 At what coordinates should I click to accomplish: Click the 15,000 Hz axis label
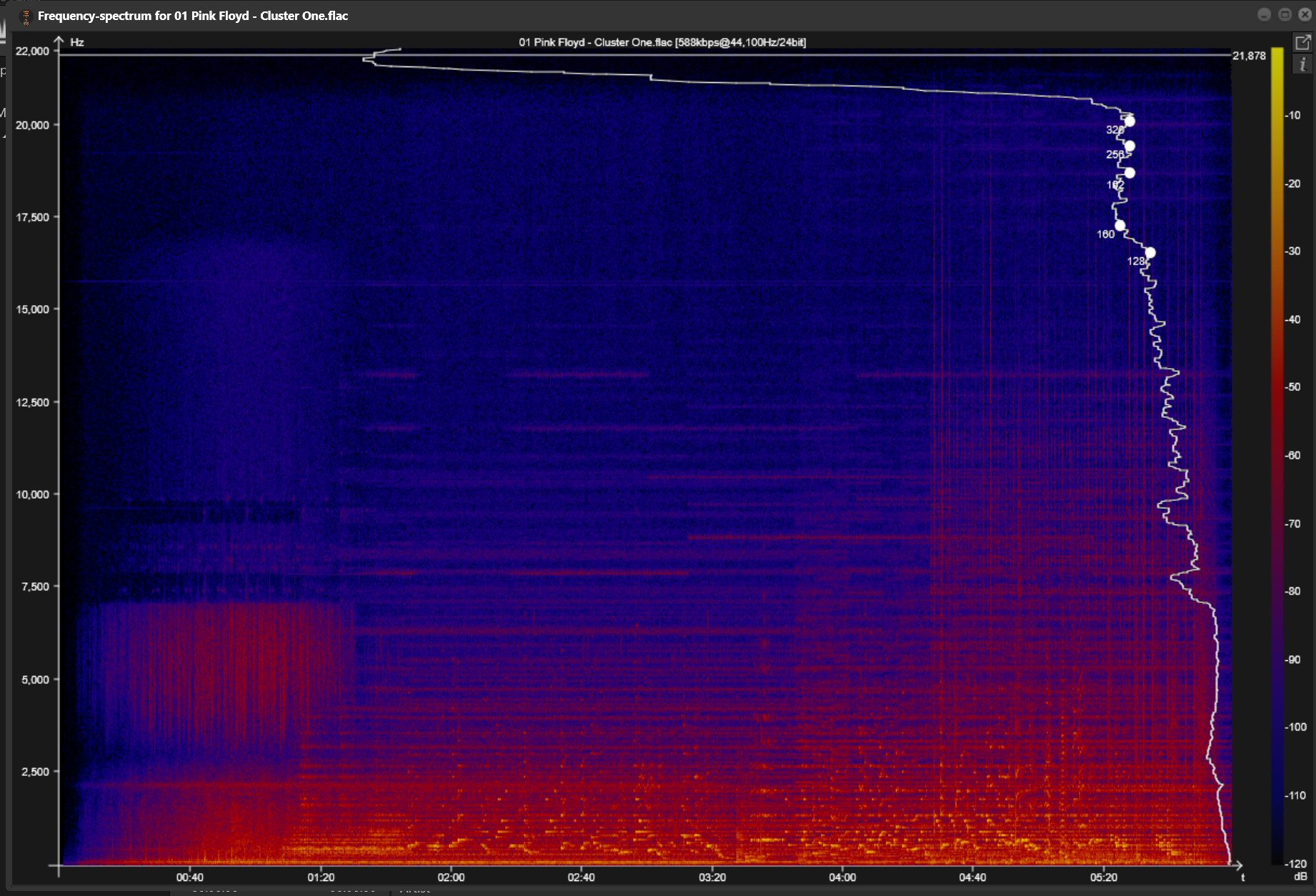click(33, 309)
